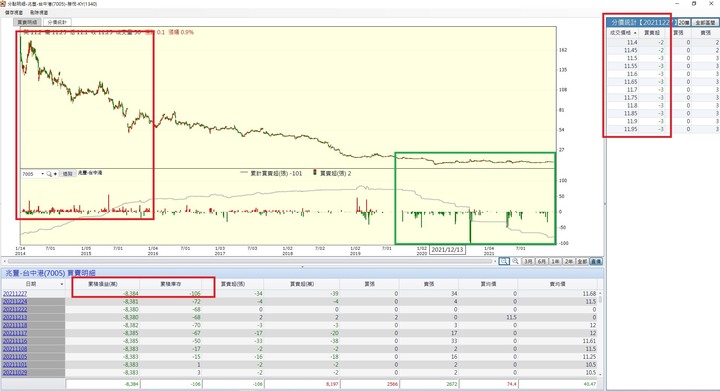This screenshot has height=391, width=720.
Task: Sort by 累積庫存 column header
Action: (170, 284)
